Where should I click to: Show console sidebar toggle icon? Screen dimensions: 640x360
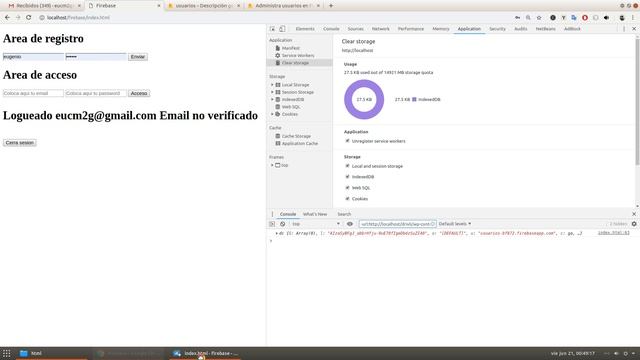pyautogui.click(x=272, y=224)
